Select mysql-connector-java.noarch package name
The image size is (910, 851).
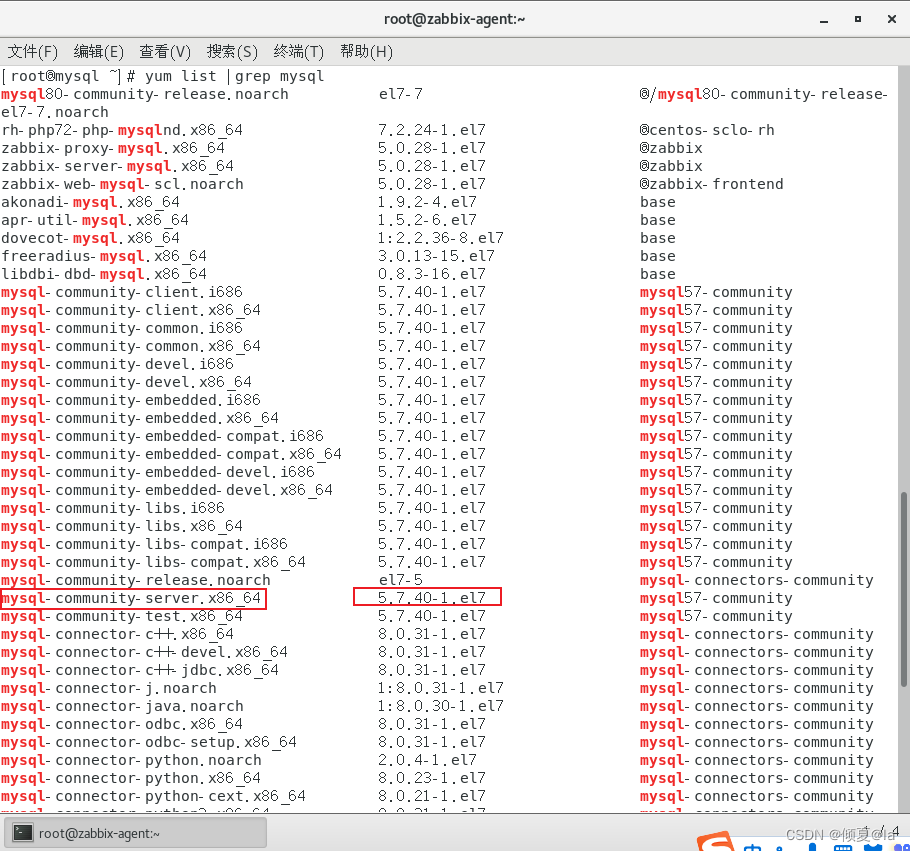[122, 706]
